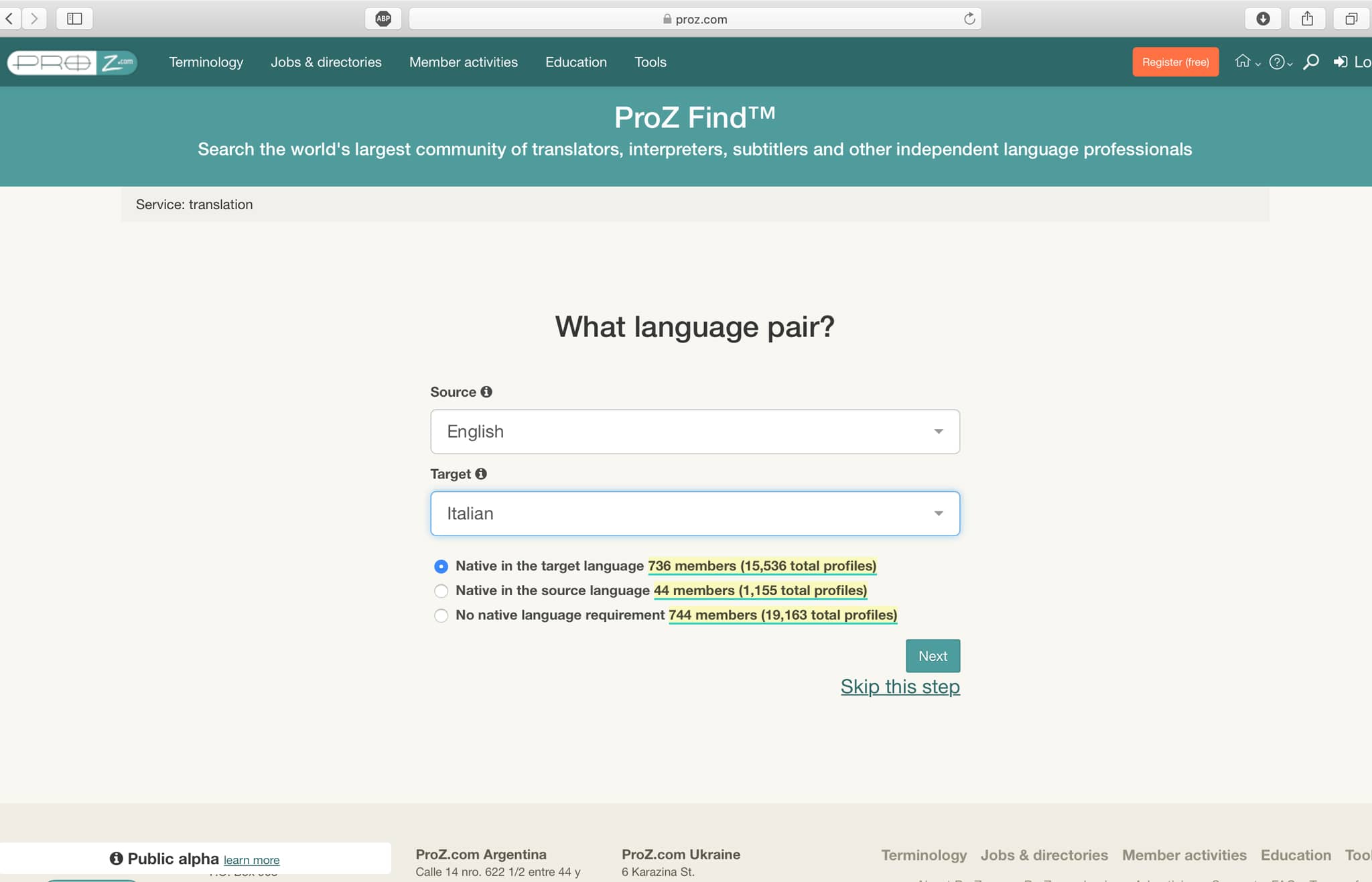Click the Source info tooltip icon
Screen dimensions: 1372x882
[x=486, y=391]
